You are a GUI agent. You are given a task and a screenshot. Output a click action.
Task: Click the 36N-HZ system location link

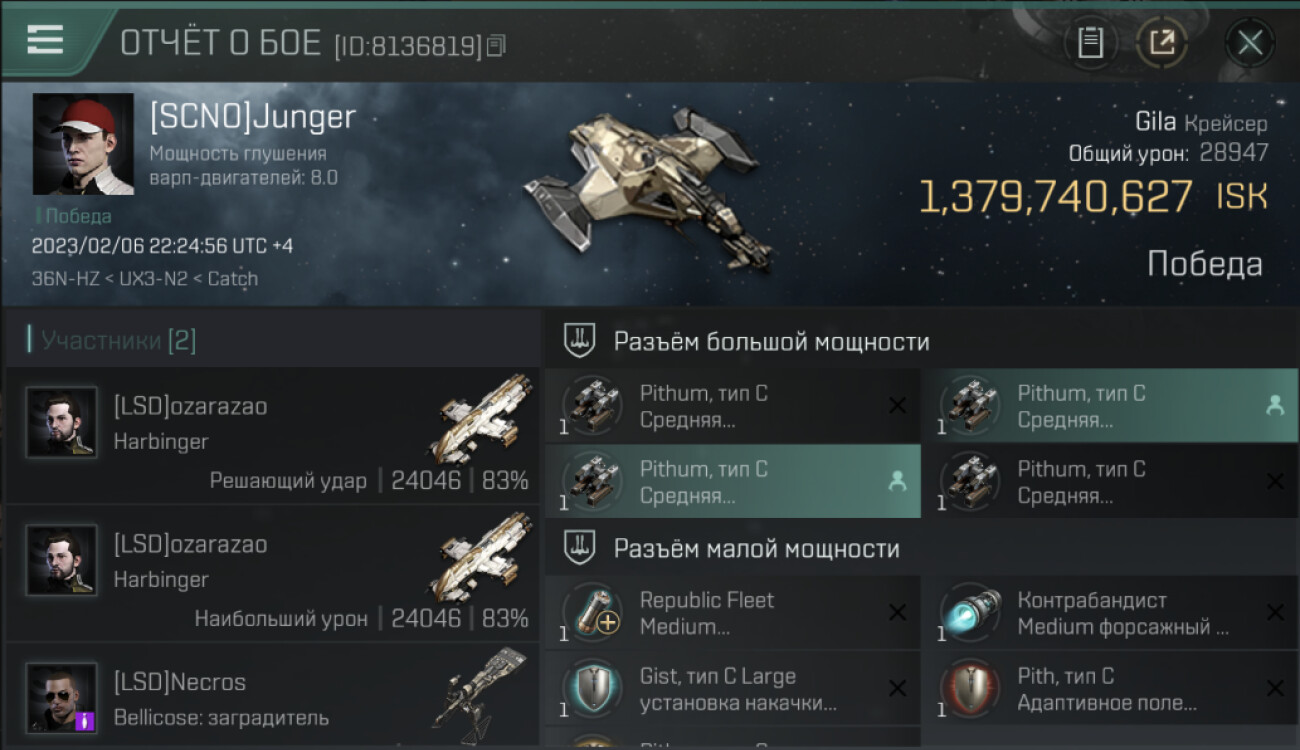click(65, 279)
